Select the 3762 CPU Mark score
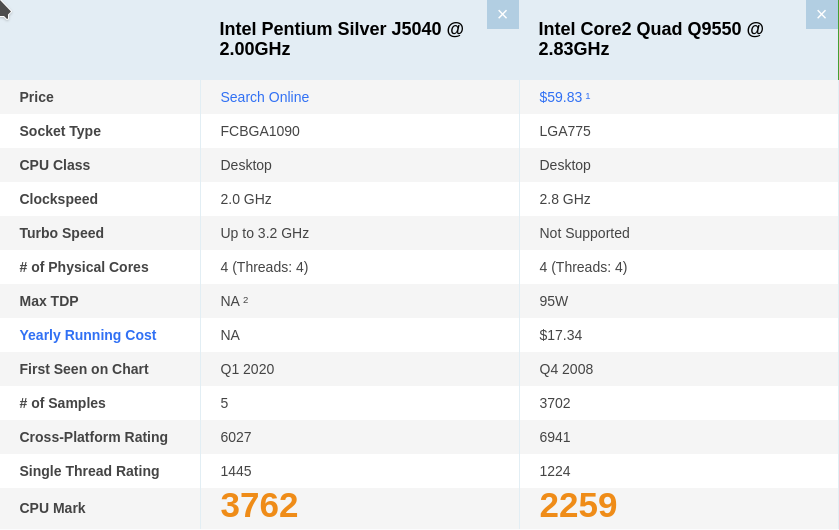The height and width of the screenshot is (530, 839). (259, 506)
